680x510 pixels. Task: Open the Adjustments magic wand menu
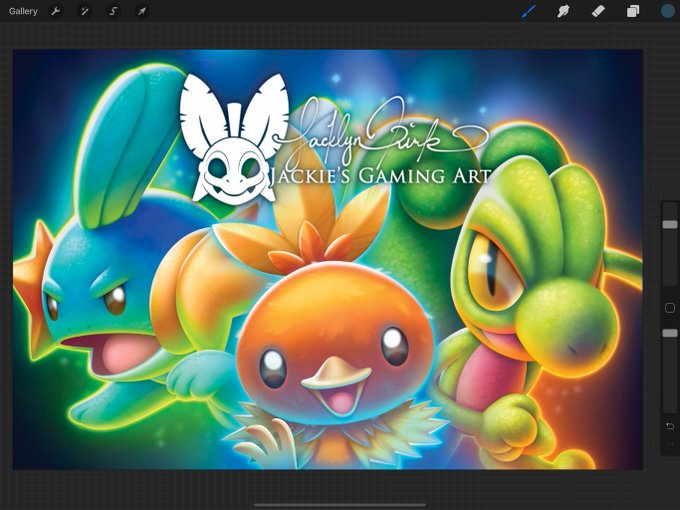click(85, 11)
